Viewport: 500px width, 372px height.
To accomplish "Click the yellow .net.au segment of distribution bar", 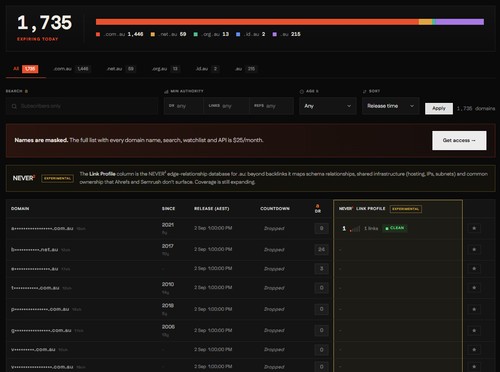I will pyautogui.click(x=425, y=22).
